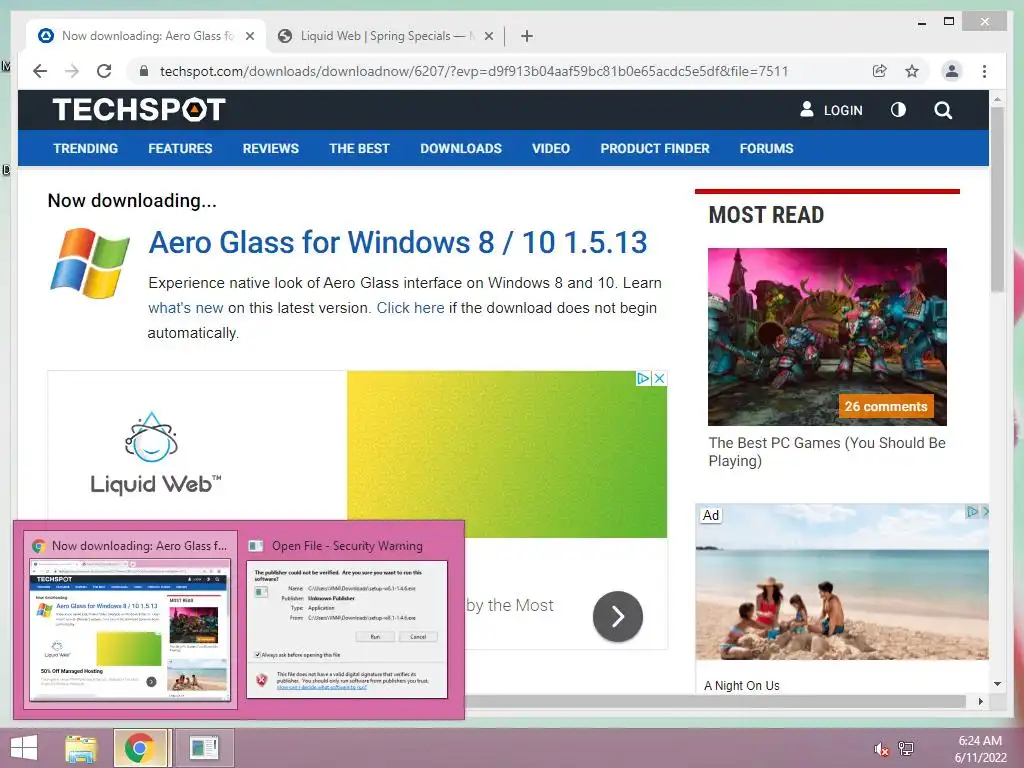The height and width of the screenshot is (768, 1024).
Task: Open the Windows Start button
Action: point(24,748)
